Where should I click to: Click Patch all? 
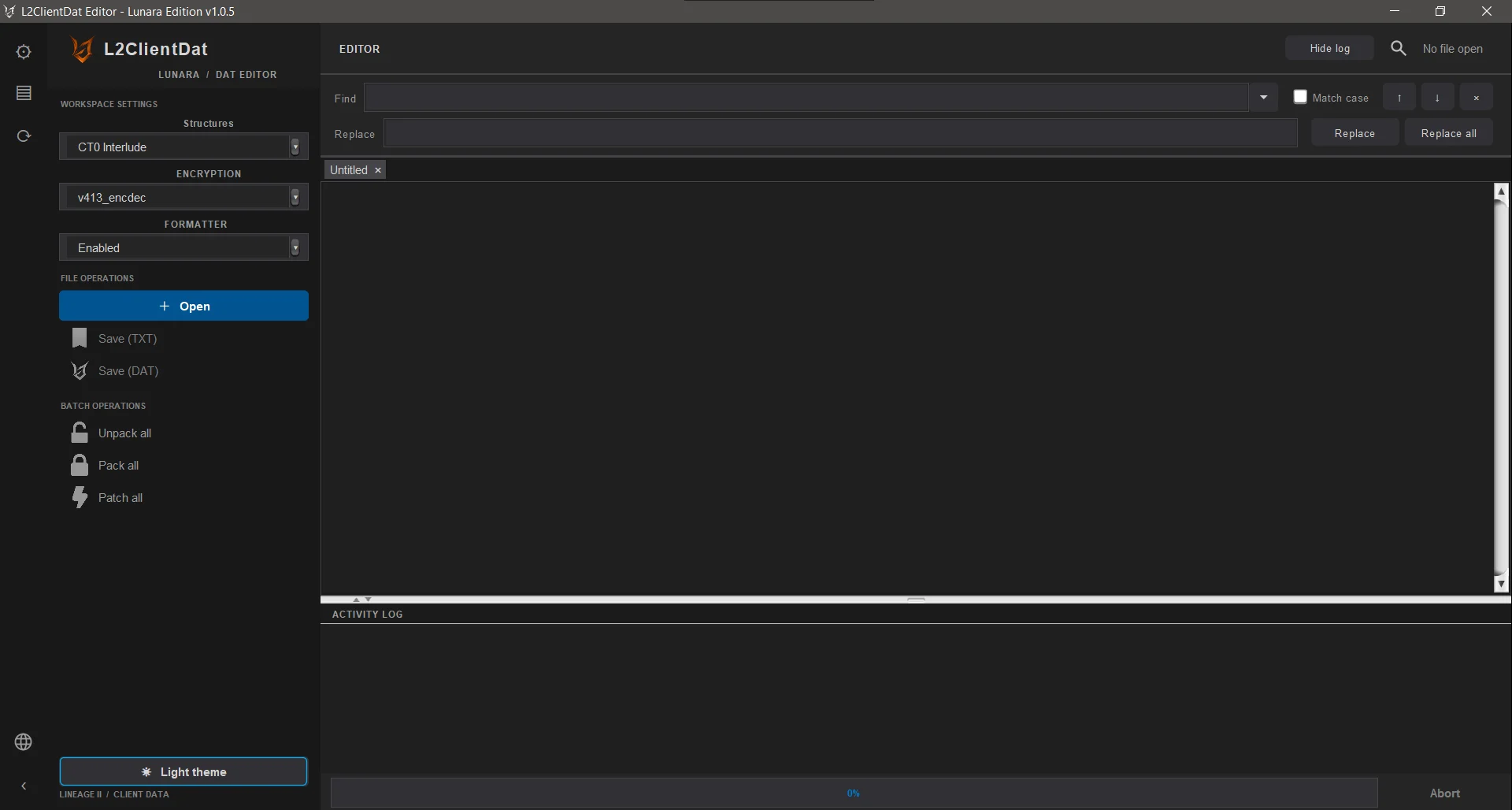coord(107,498)
